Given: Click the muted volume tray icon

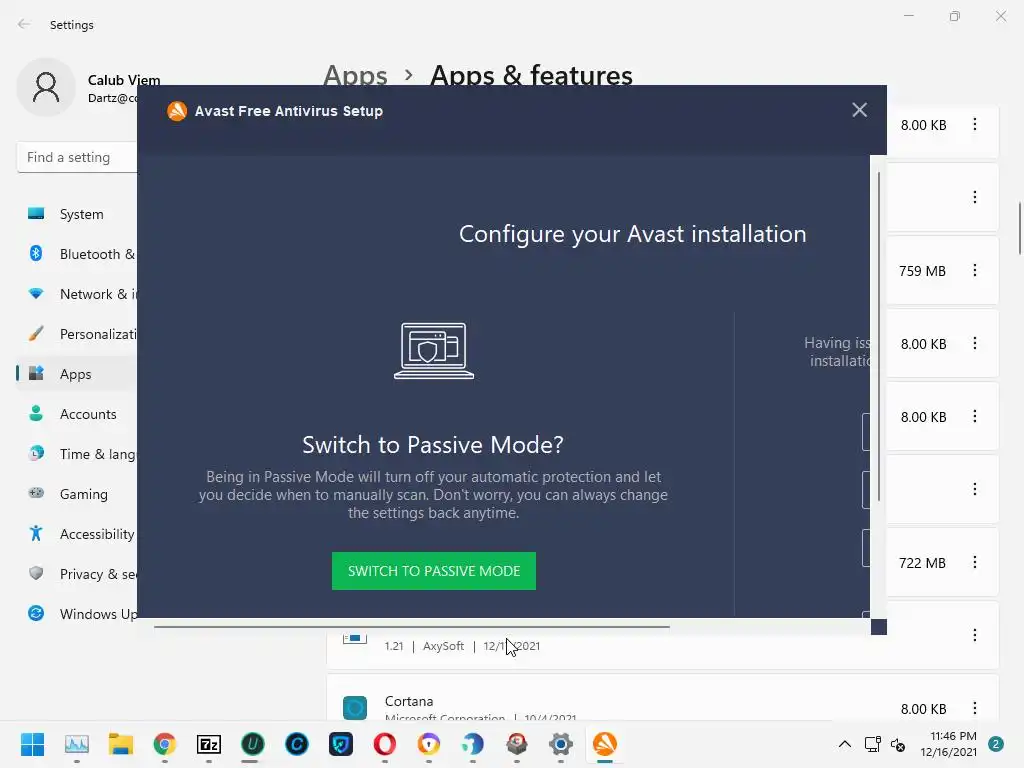Looking at the screenshot, I should pyautogui.click(x=898, y=744).
